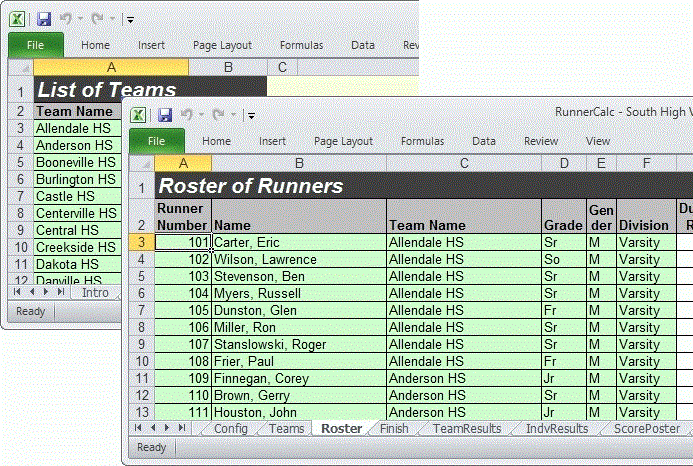Go to next sheet in Teams window
This screenshot has height=466, width=693.
[46, 292]
